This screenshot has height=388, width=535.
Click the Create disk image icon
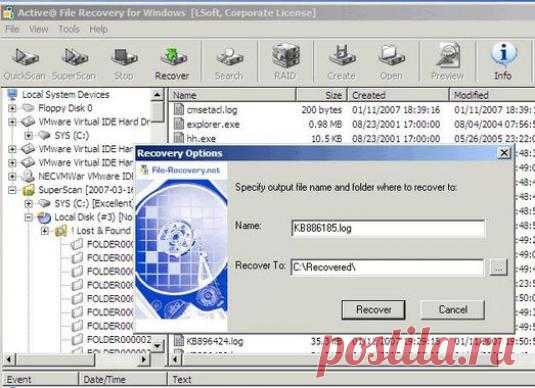[342, 63]
